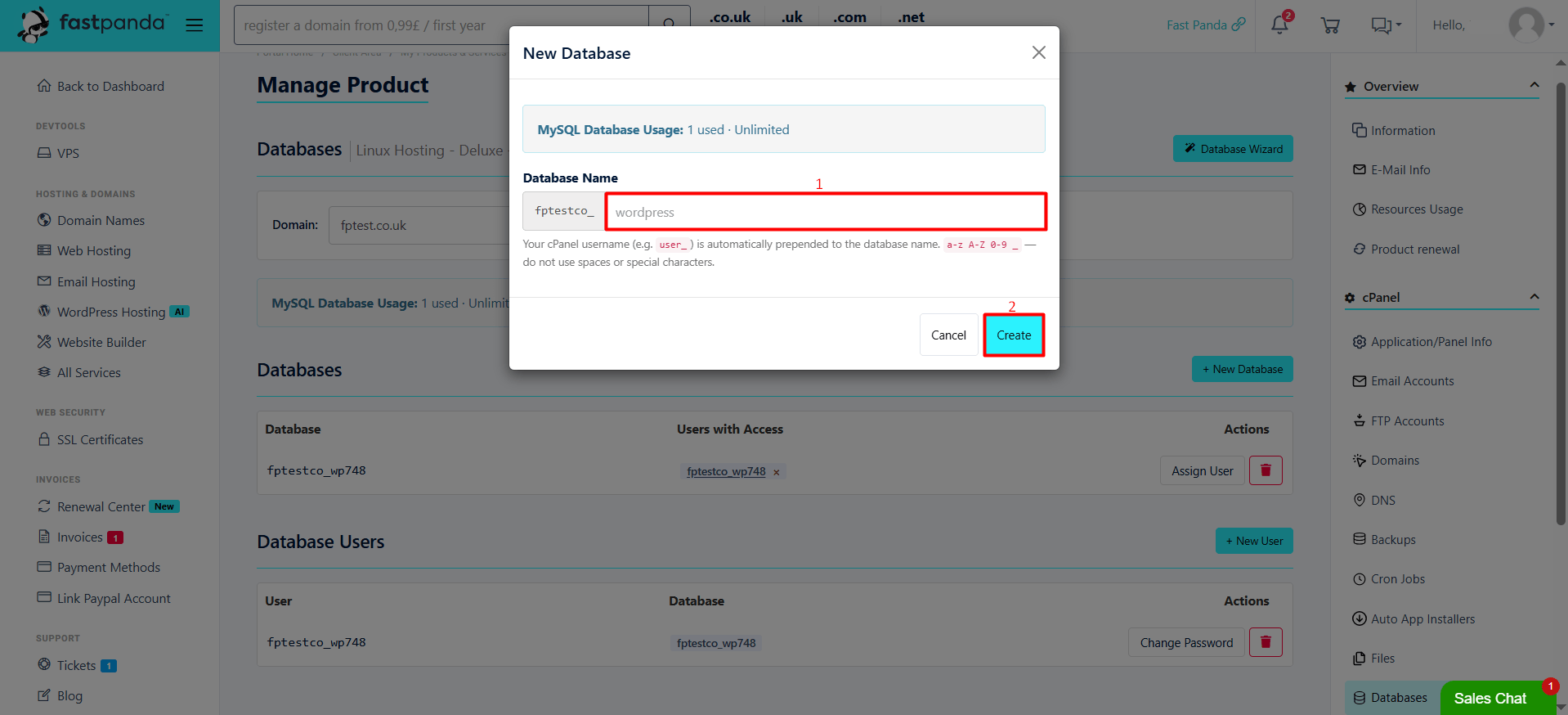The image size is (1568, 715).
Task: Click the fastpanda logo
Action: pyautogui.click(x=92, y=25)
